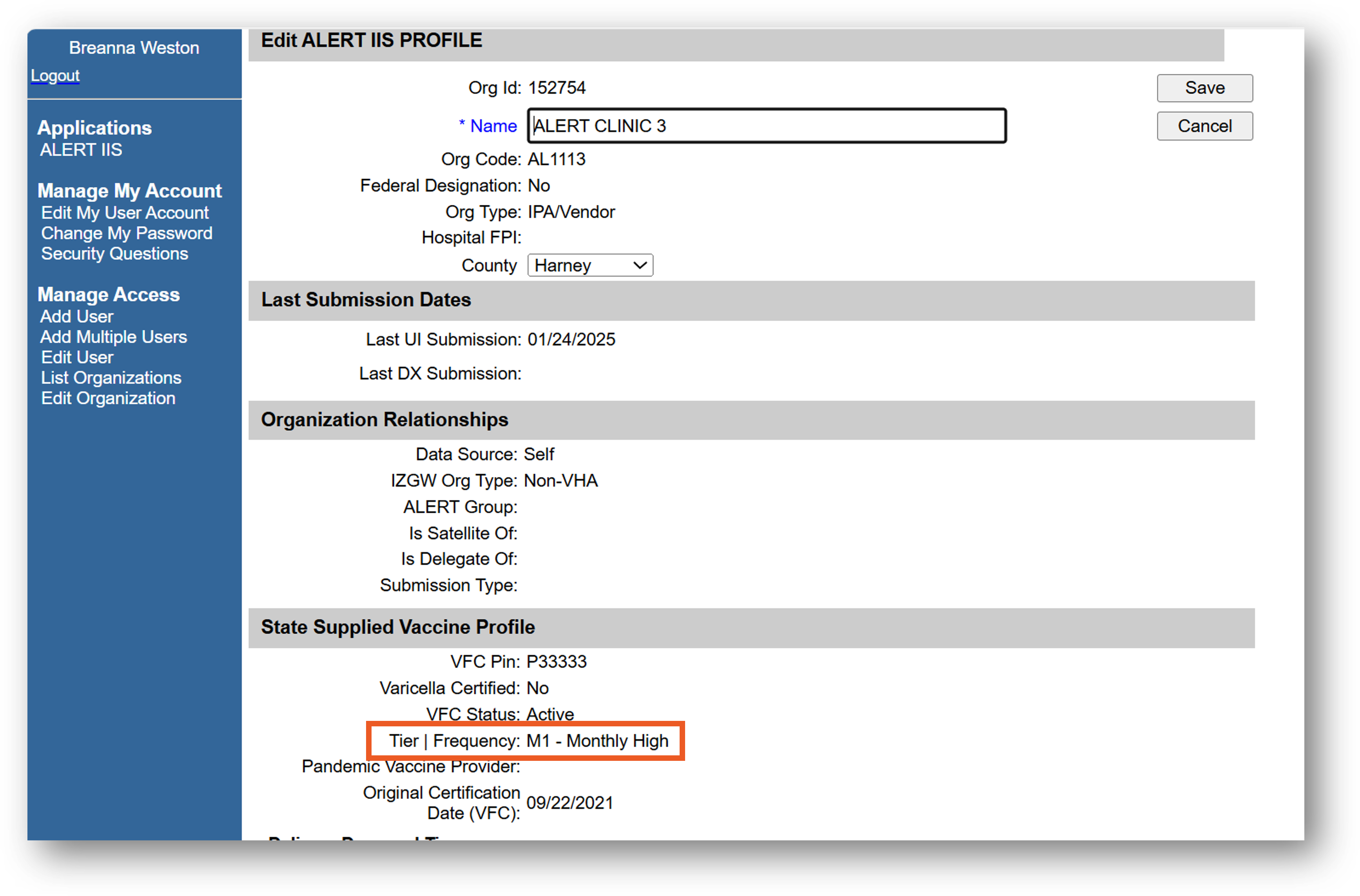1360x896 pixels.
Task: Click the Applications sidebar heading
Action: [x=94, y=127]
